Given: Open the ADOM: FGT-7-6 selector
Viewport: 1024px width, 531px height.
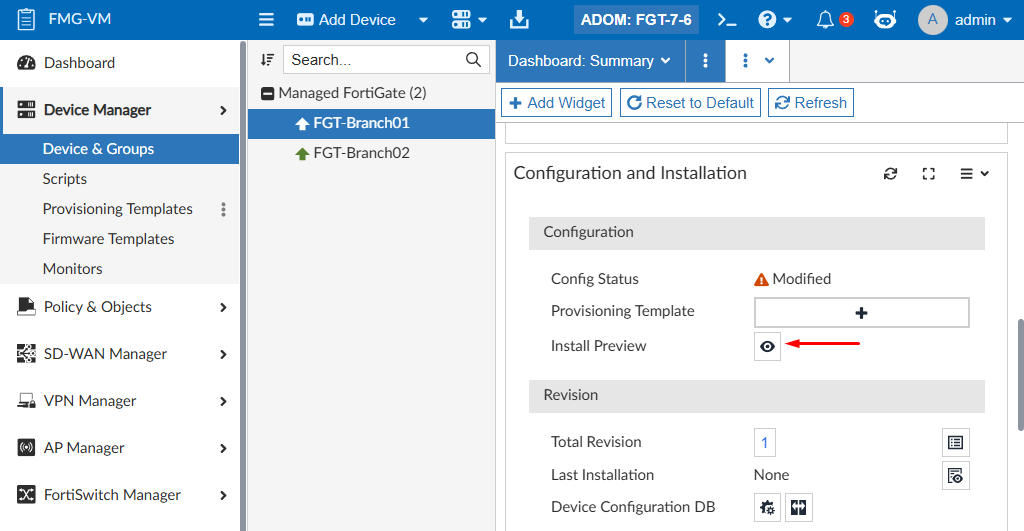Looking at the screenshot, I should click(x=636, y=20).
